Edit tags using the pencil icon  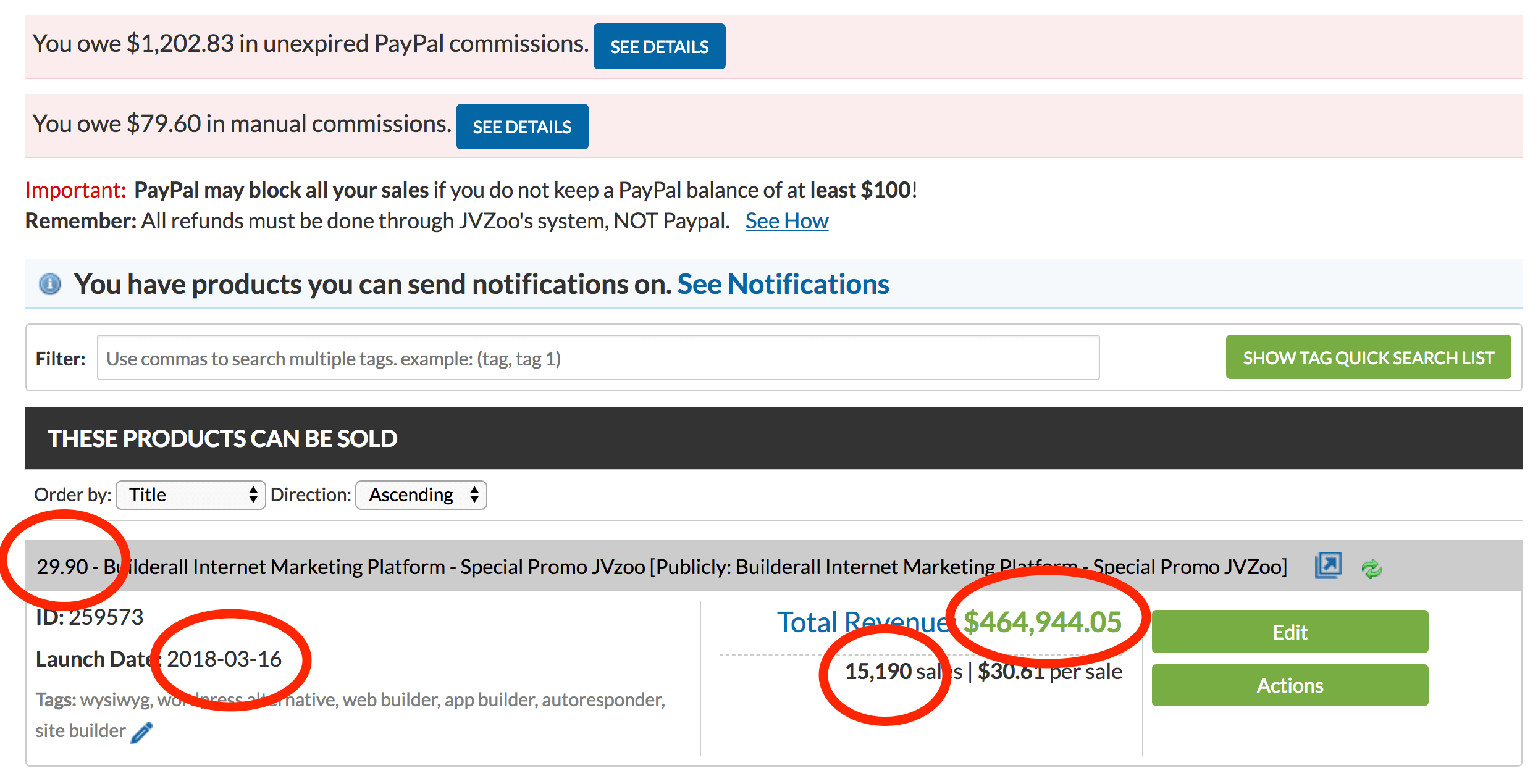pos(141,732)
